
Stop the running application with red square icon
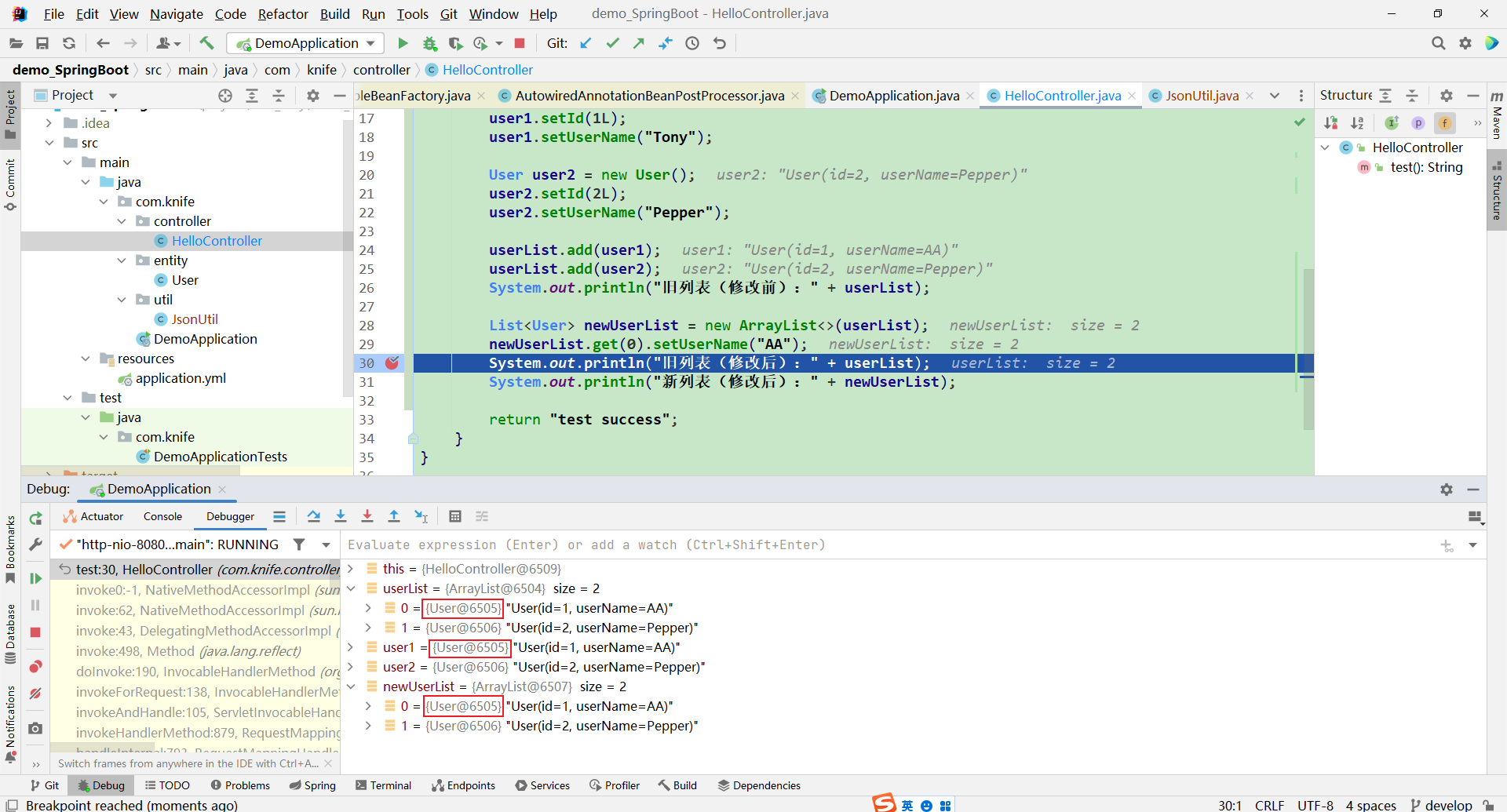tap(519, 43)
